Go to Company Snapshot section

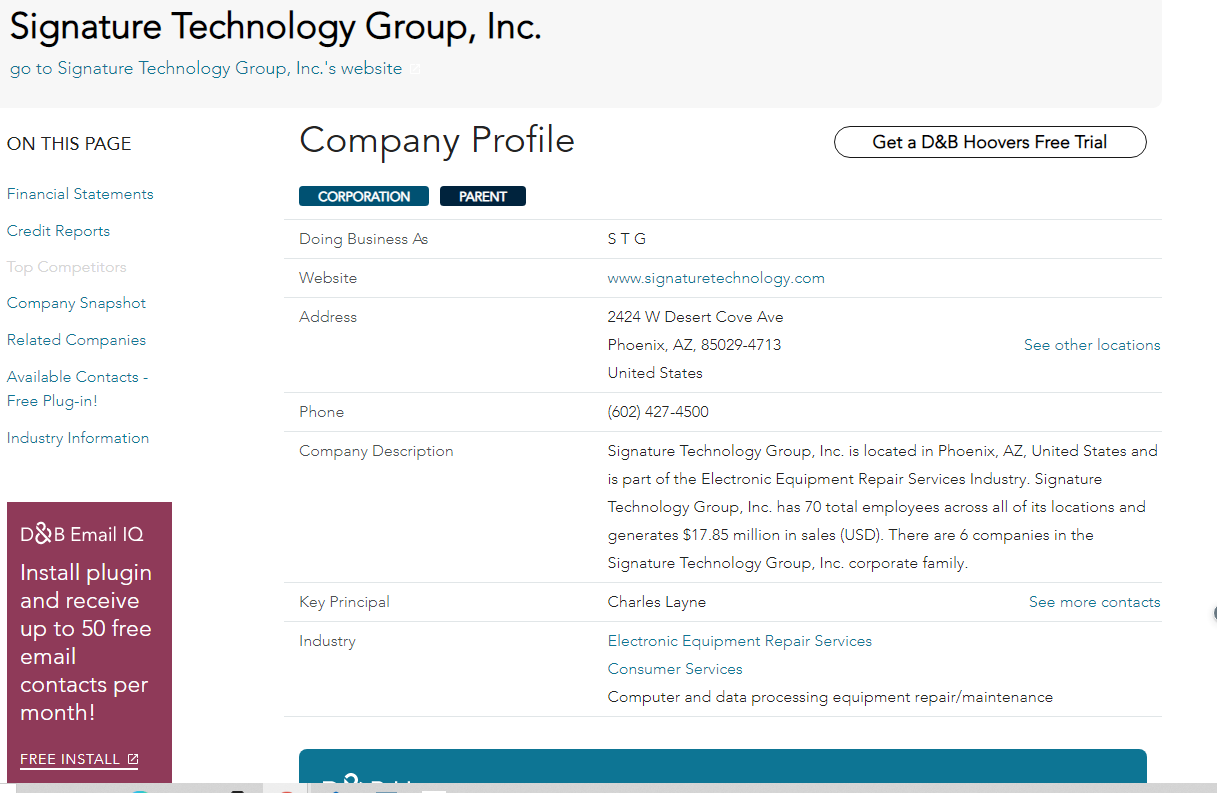click(76, 303)
